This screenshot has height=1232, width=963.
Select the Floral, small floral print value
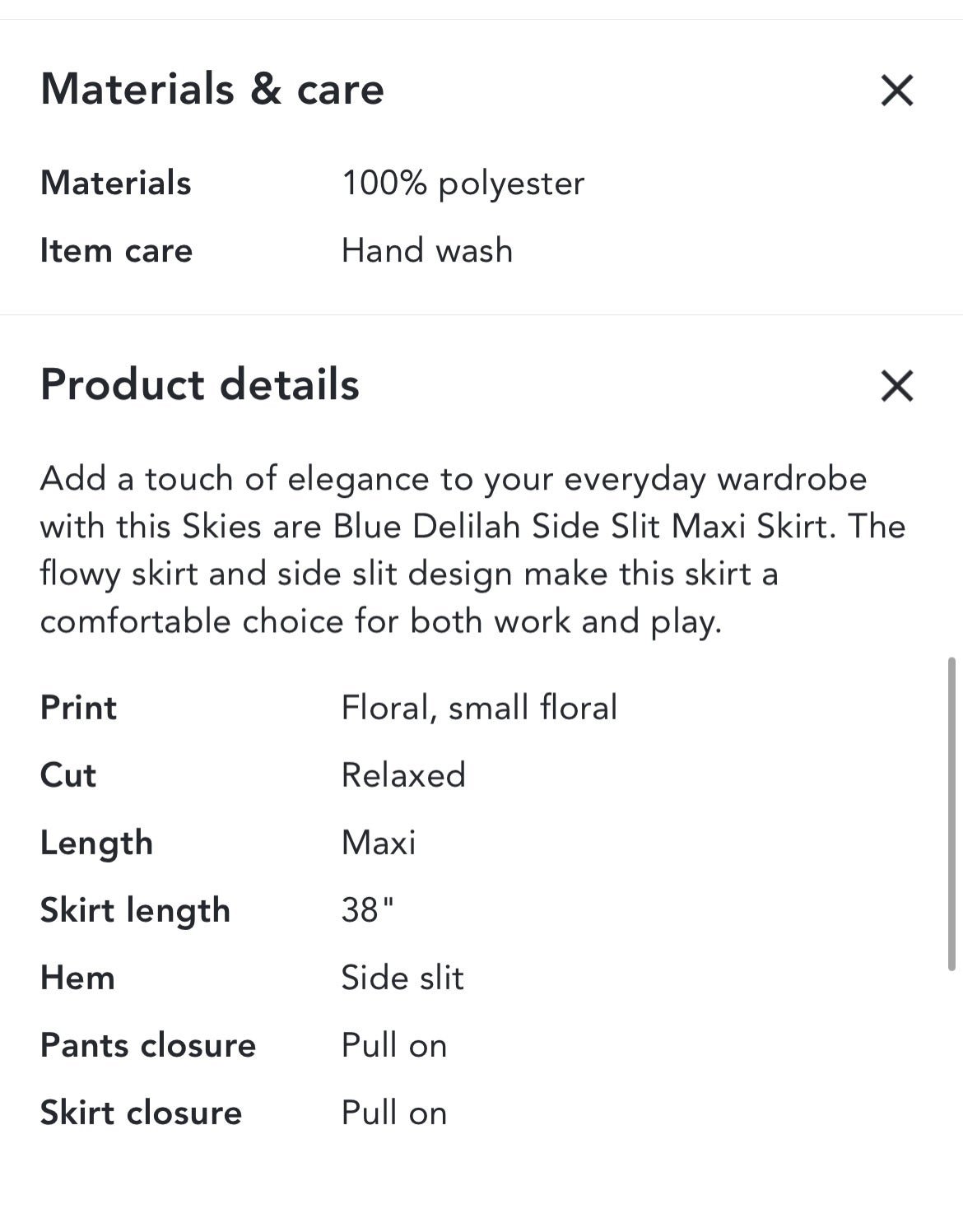(479, 708)
